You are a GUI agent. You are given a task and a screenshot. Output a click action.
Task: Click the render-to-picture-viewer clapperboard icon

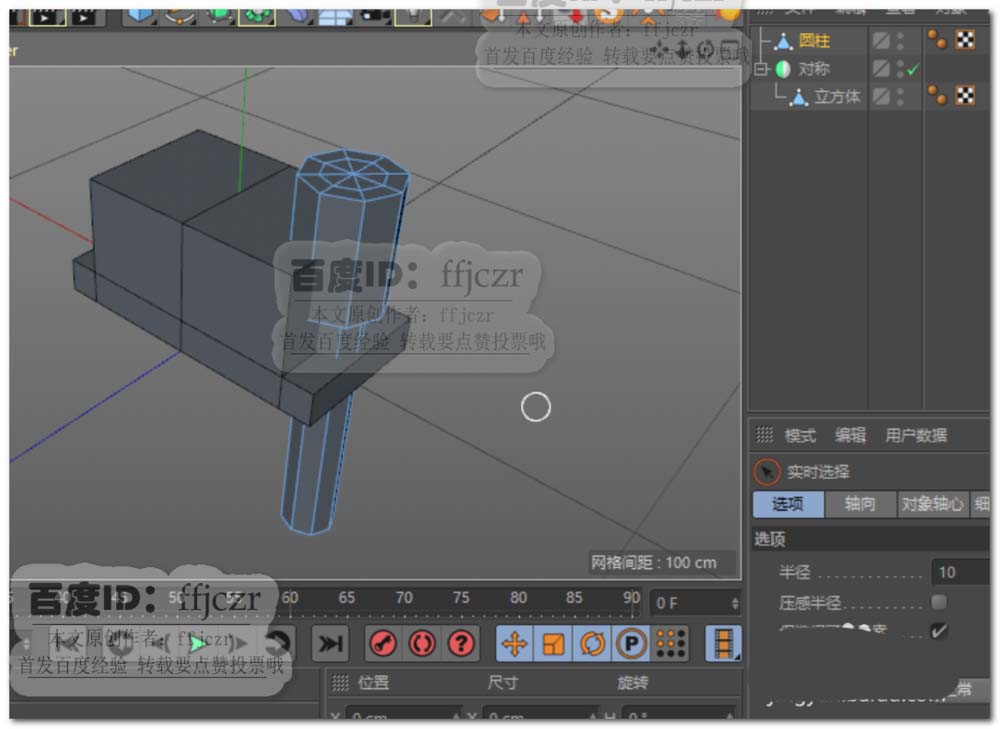point(47,16)
